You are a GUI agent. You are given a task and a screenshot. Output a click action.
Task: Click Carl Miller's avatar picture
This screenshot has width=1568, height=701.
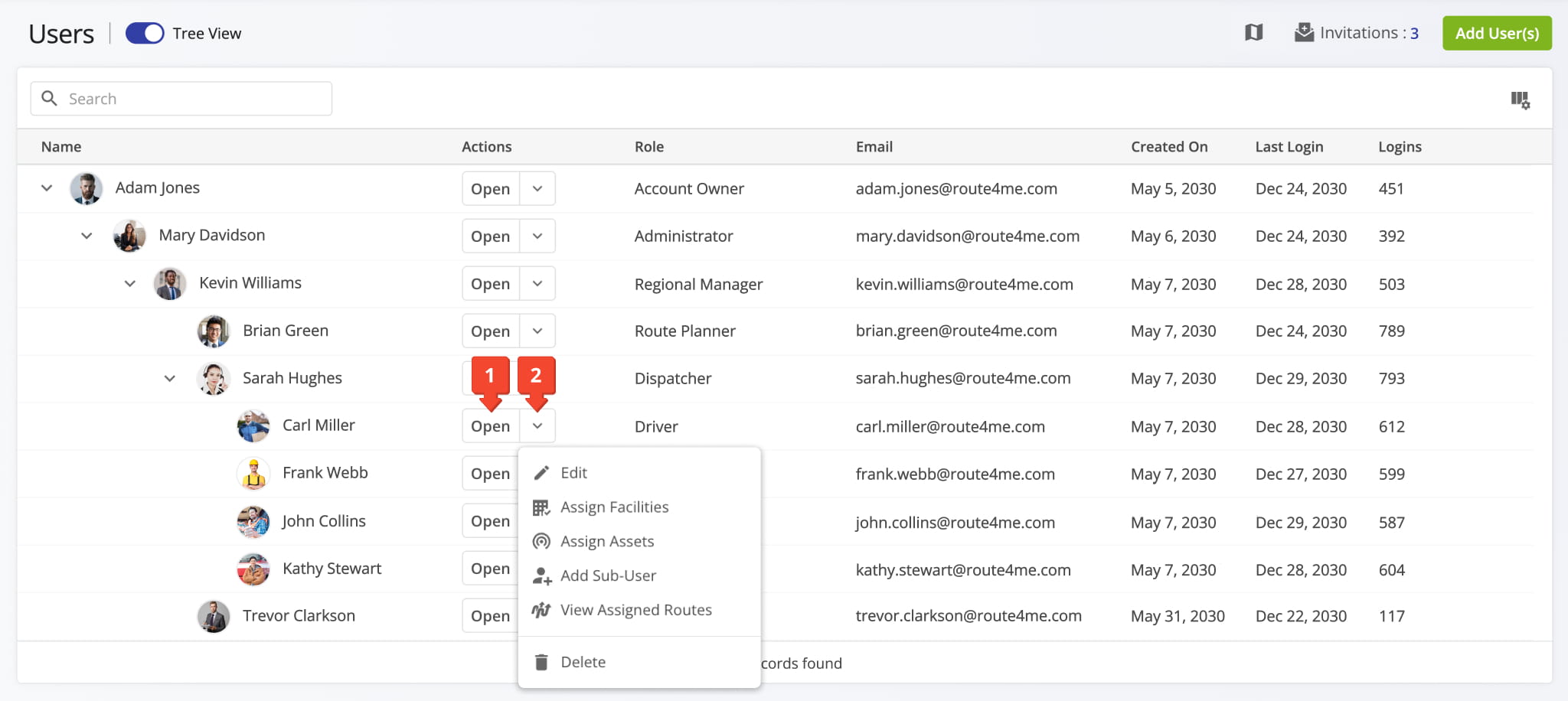(x=253, y=425)
